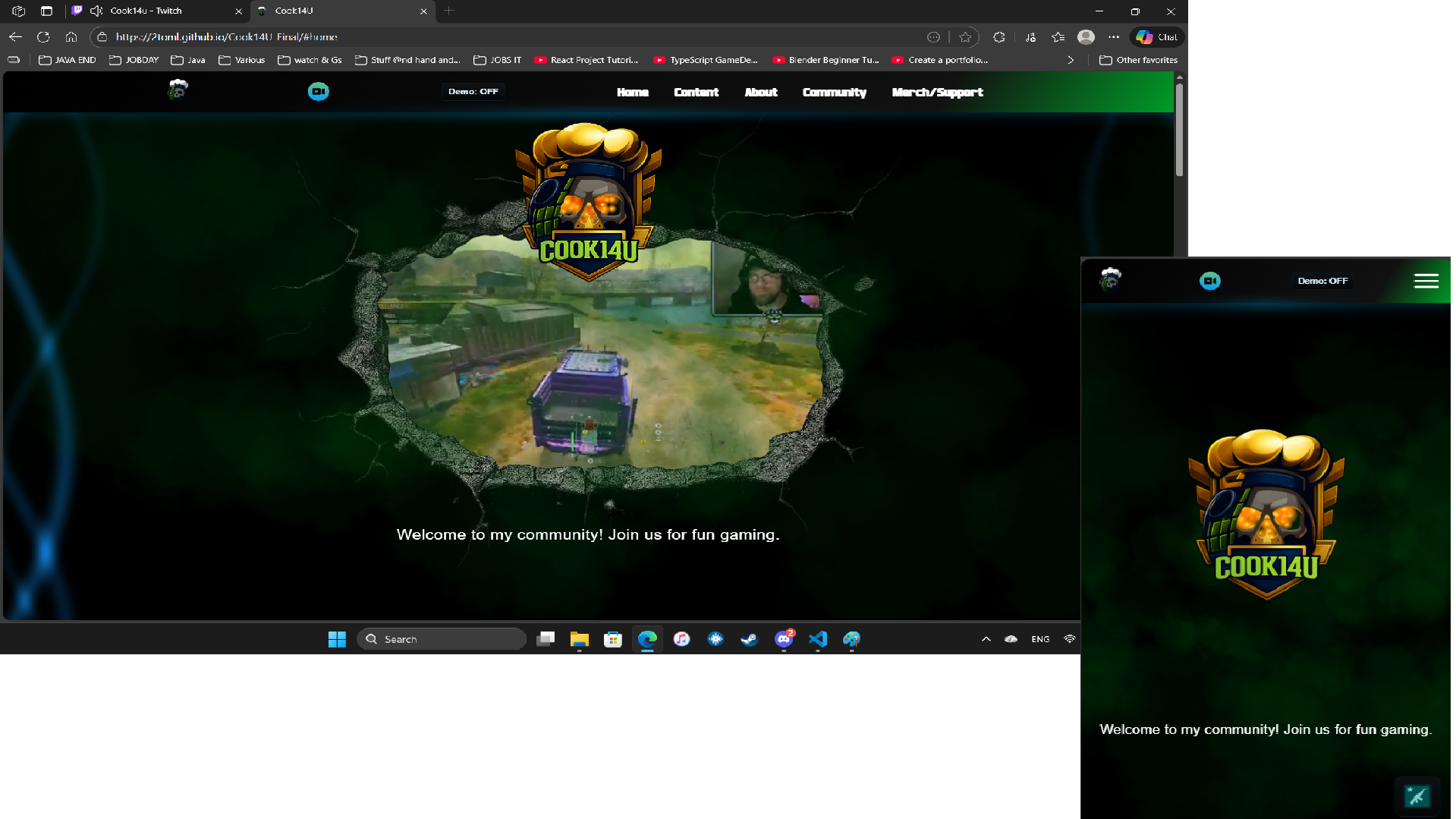The height and width of the screenshot is (819, 1456).
Task: Add page to favorites star icon
Action: click(964, 36)
